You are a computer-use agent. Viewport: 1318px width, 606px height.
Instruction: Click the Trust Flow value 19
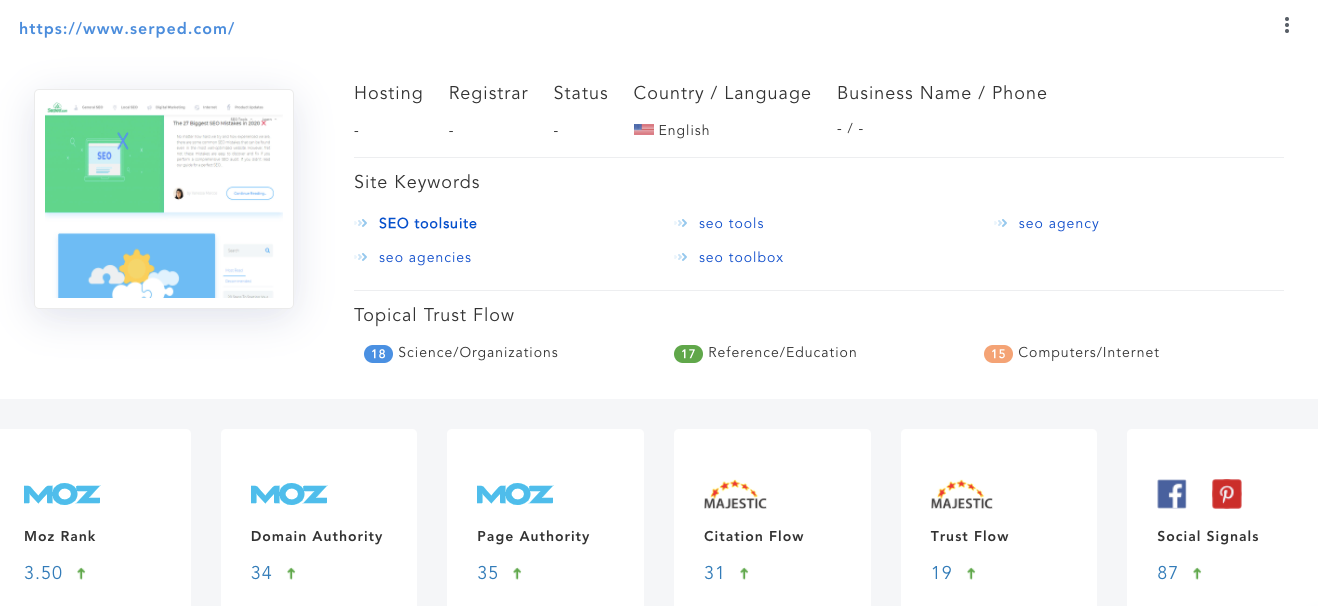941,573
